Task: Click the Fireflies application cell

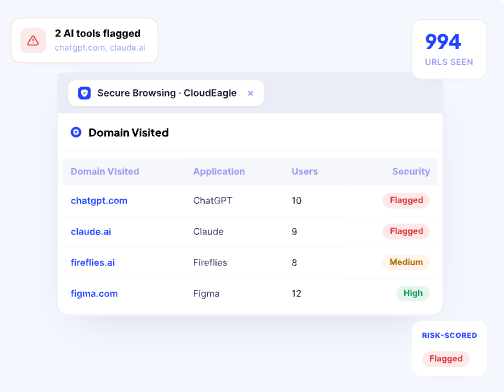Action: coord(210,263)
